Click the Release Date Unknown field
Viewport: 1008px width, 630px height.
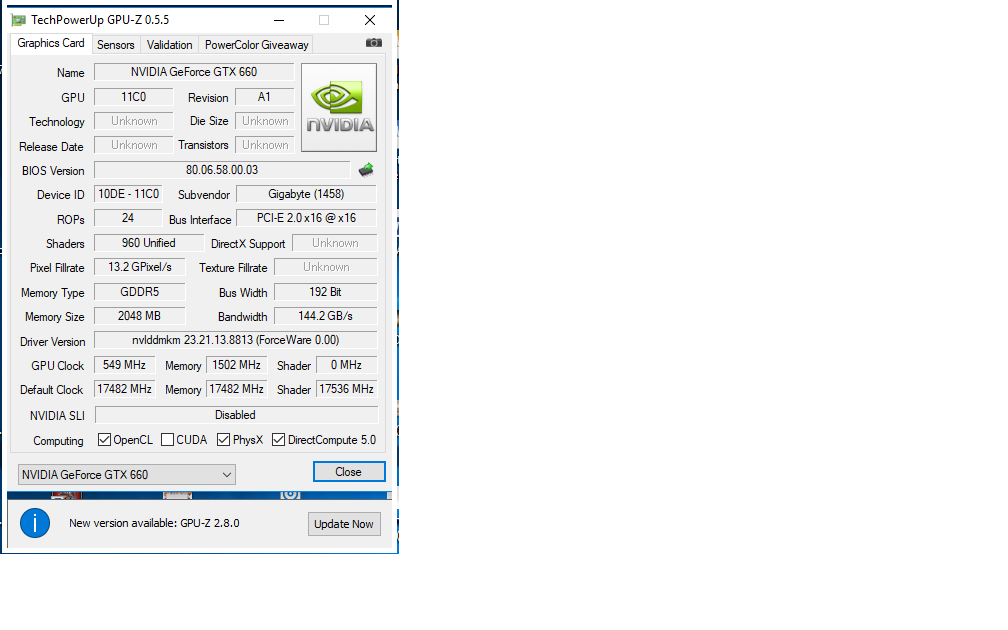click(x=134, y=145)
